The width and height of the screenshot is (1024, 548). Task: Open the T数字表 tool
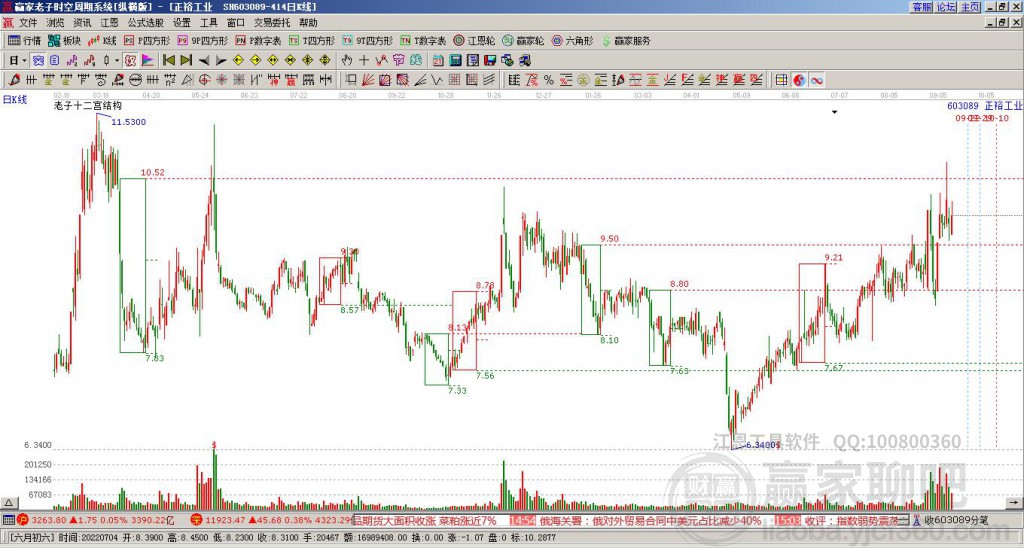pyautogui.click(x=423, y=40)
